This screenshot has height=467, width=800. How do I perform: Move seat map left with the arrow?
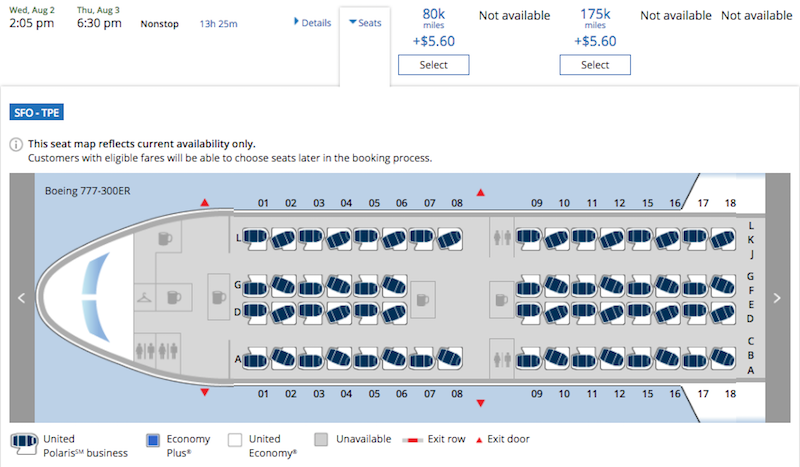coord(21,298)
